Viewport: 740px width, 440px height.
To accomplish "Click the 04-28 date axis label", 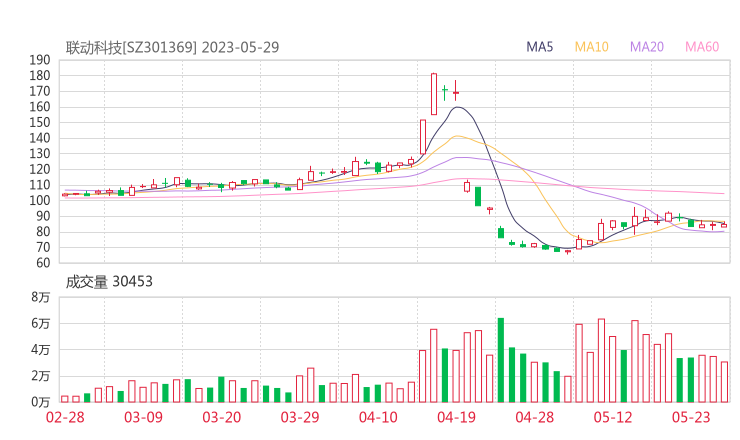I will tap(535, 417).
